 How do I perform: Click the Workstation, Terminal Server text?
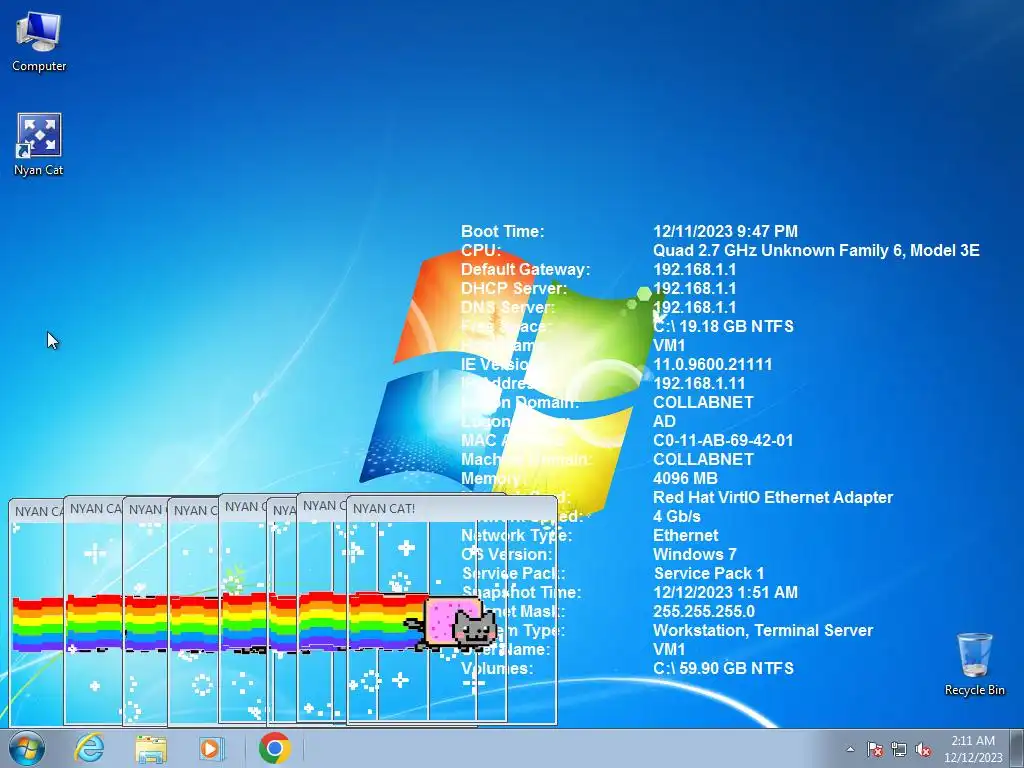(x=763, y=630)
